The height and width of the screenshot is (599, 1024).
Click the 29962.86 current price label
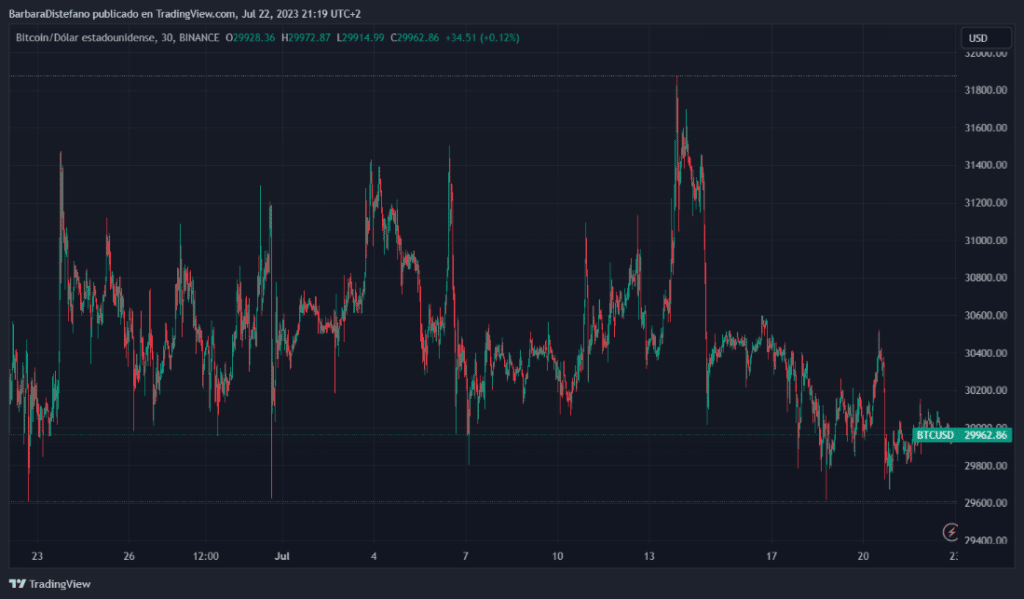[x=986, y=435]
